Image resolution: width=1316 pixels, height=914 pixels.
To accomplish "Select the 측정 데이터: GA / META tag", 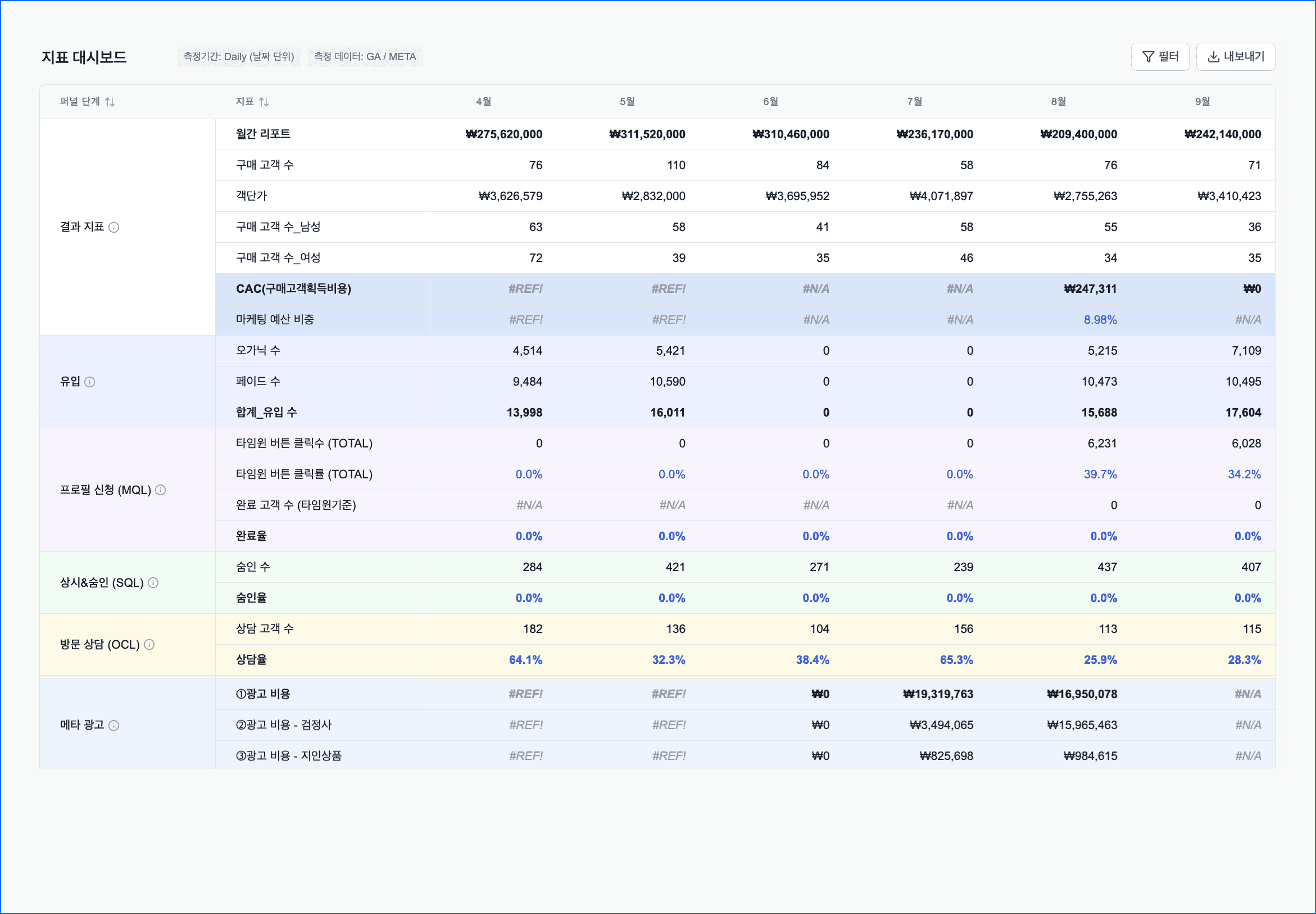I will pos(365,57).
